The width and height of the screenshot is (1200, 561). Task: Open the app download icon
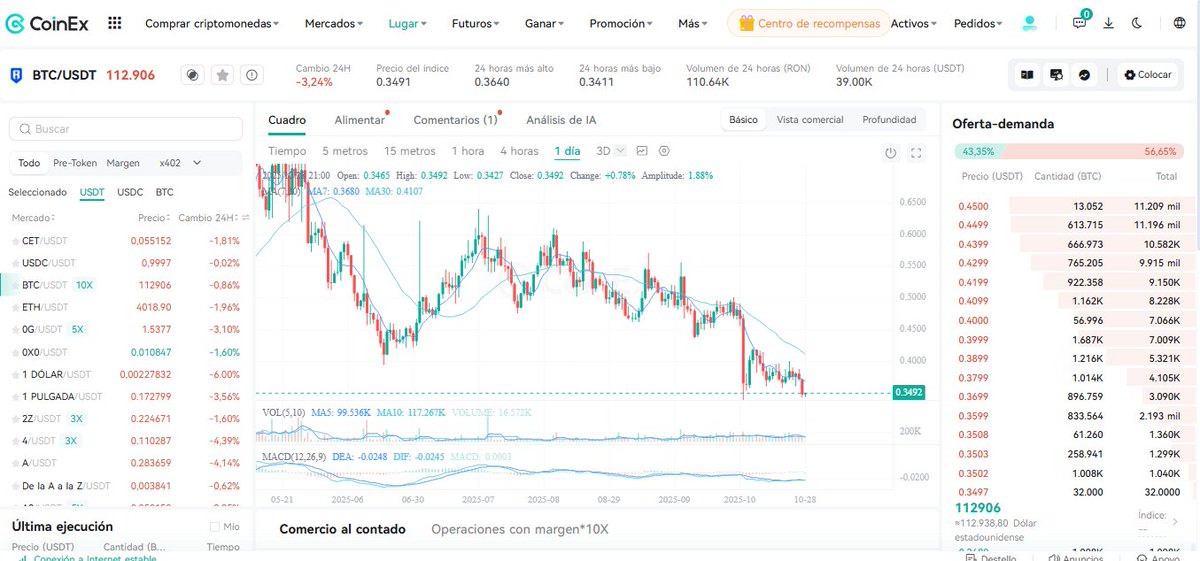(x=1109, y=23)
